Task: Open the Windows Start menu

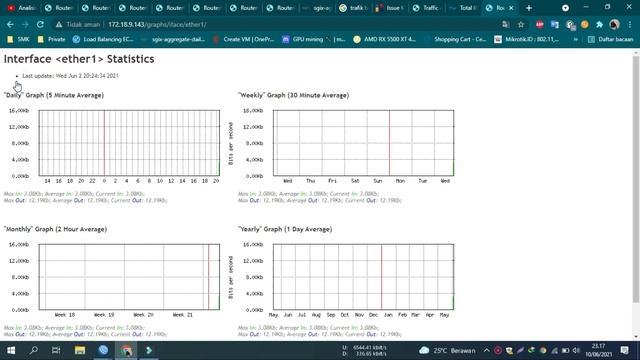Action: point(11,350)
